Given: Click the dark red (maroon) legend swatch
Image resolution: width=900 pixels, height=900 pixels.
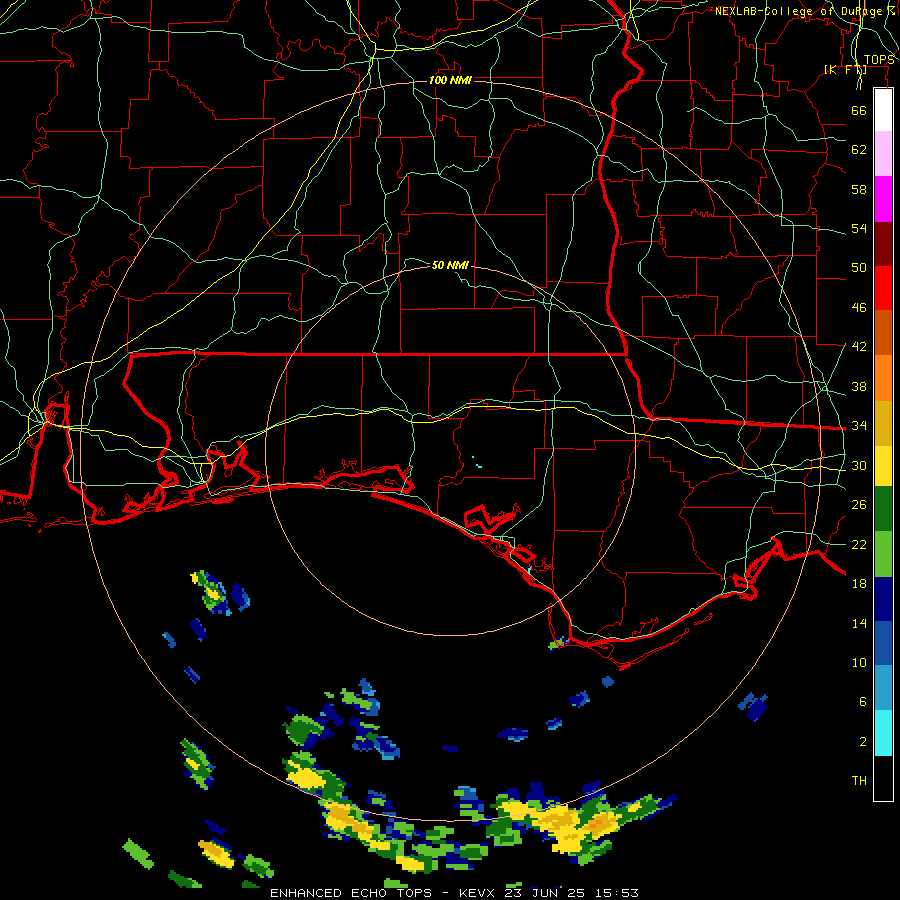Looking at the screenshot, I should click(883, 243).
